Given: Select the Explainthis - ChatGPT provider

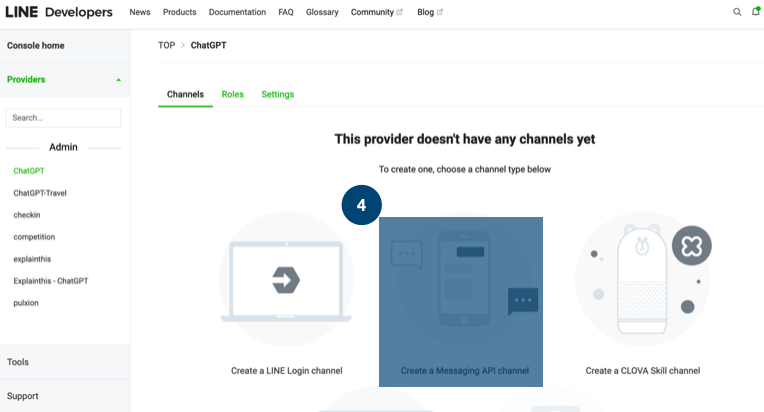Looking at the screenshot, I should (51, 281).
